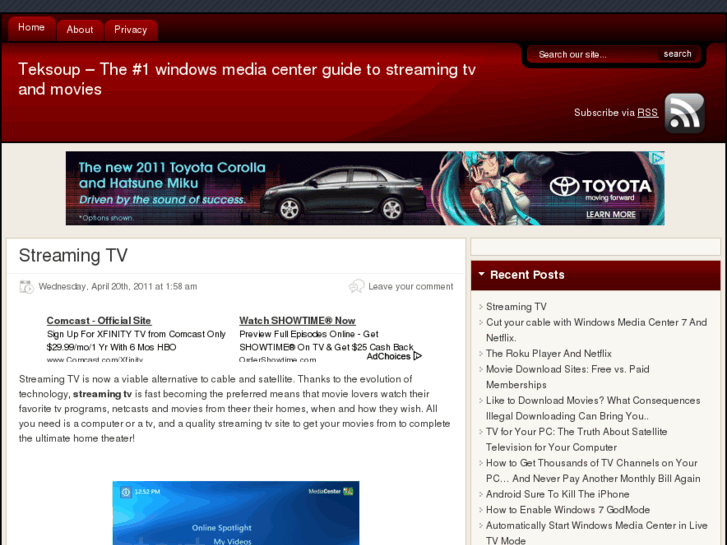The height and width of the screenshot is (545, 727).
Task: Open 'Streaming TV' in Recent Posts
Action: tap(516, 307)
